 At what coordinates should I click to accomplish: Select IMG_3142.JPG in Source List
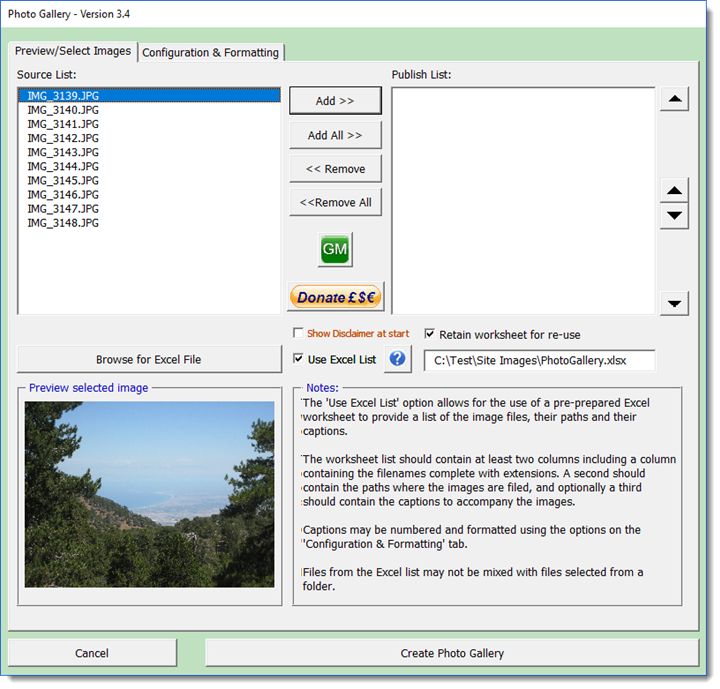click(150, 138)
